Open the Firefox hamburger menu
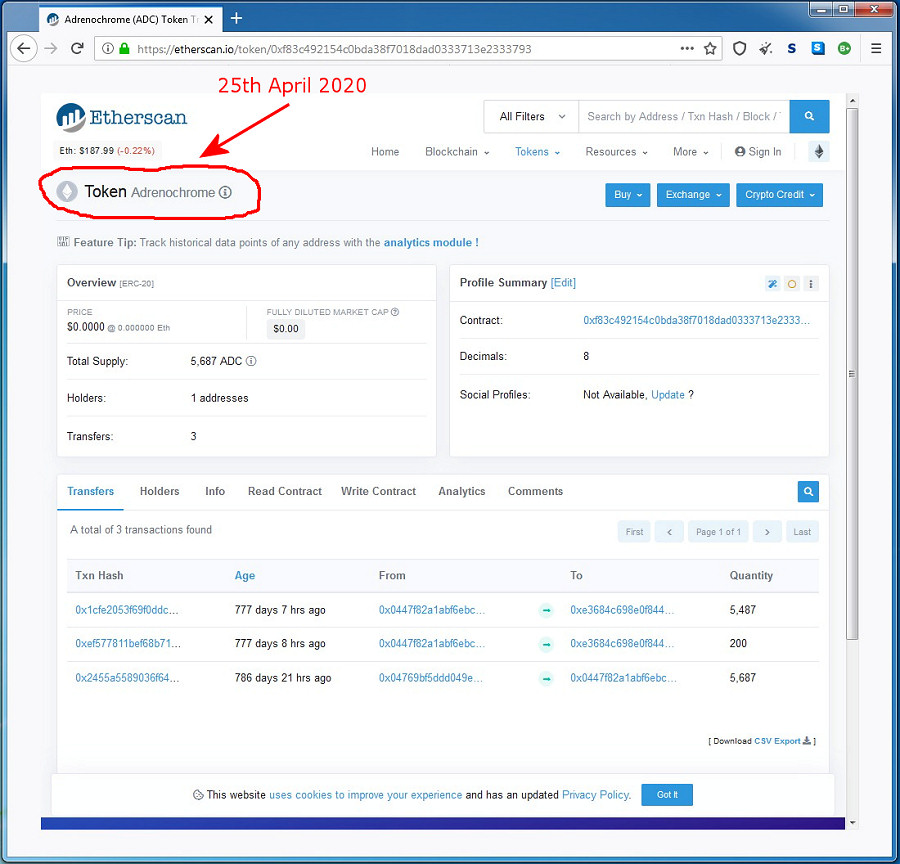 pyautogui.click(x=876, y=49)
